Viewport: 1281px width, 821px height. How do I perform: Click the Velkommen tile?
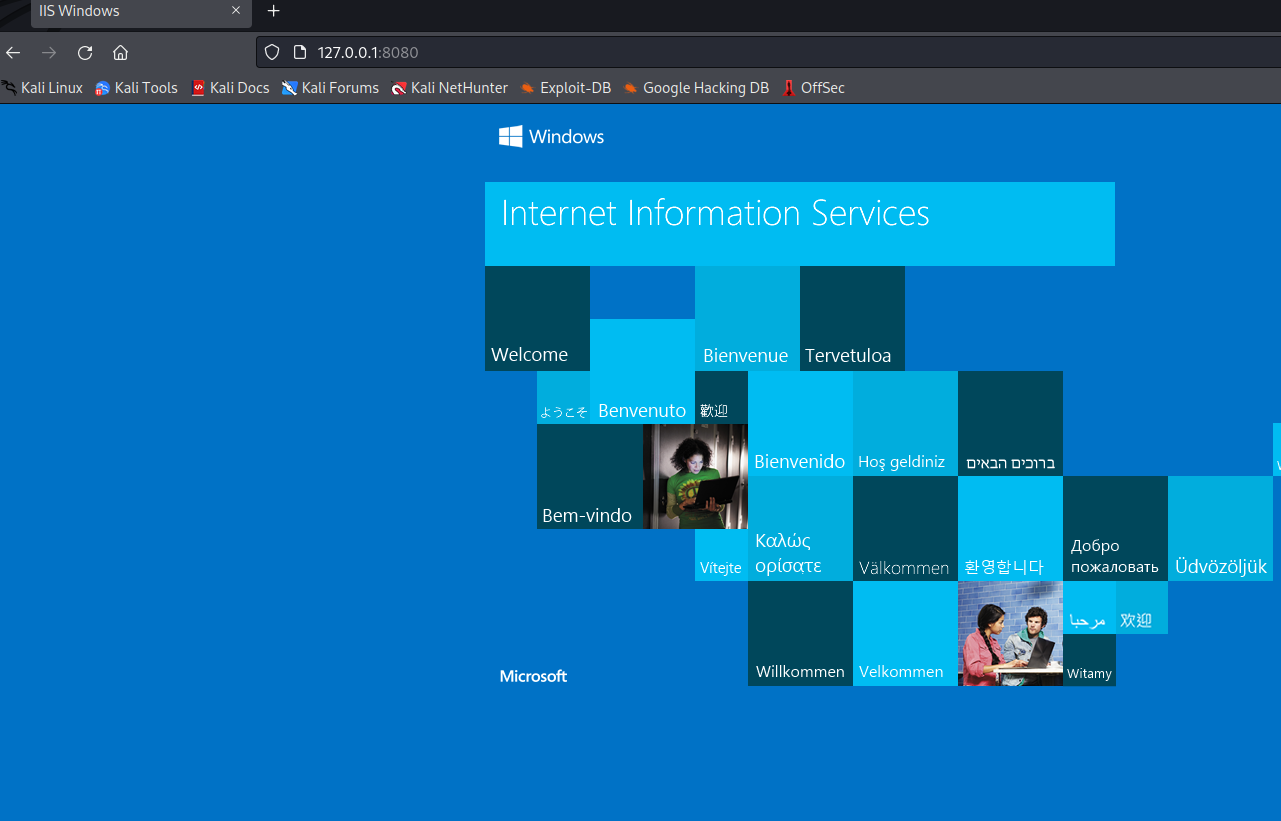click(x=905, y=634)
